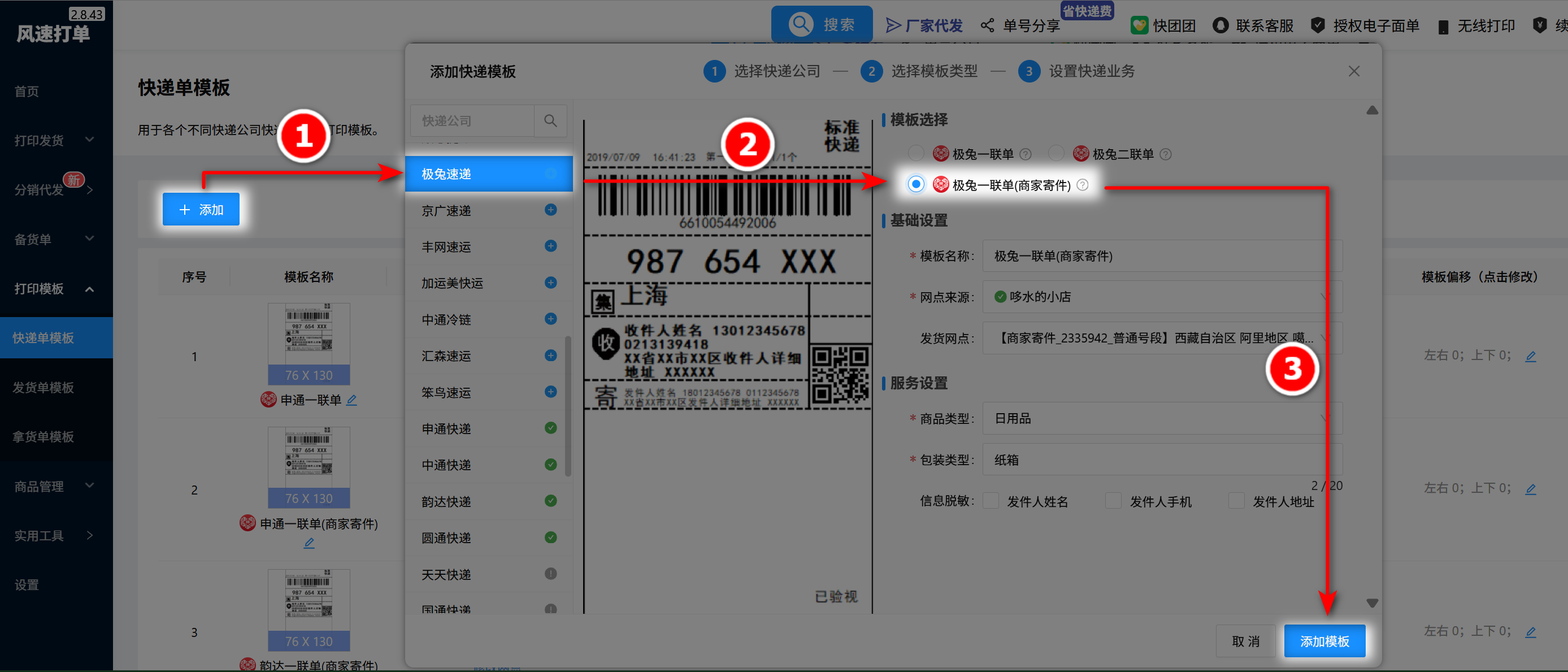Select the 极兔二联单 radio option

click(1056, 153)
